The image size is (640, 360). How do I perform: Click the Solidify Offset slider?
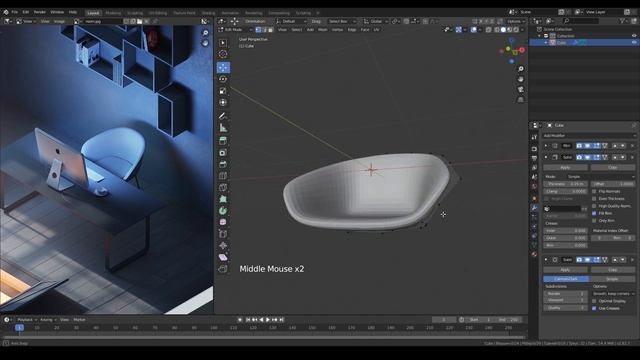pos(613,184)
